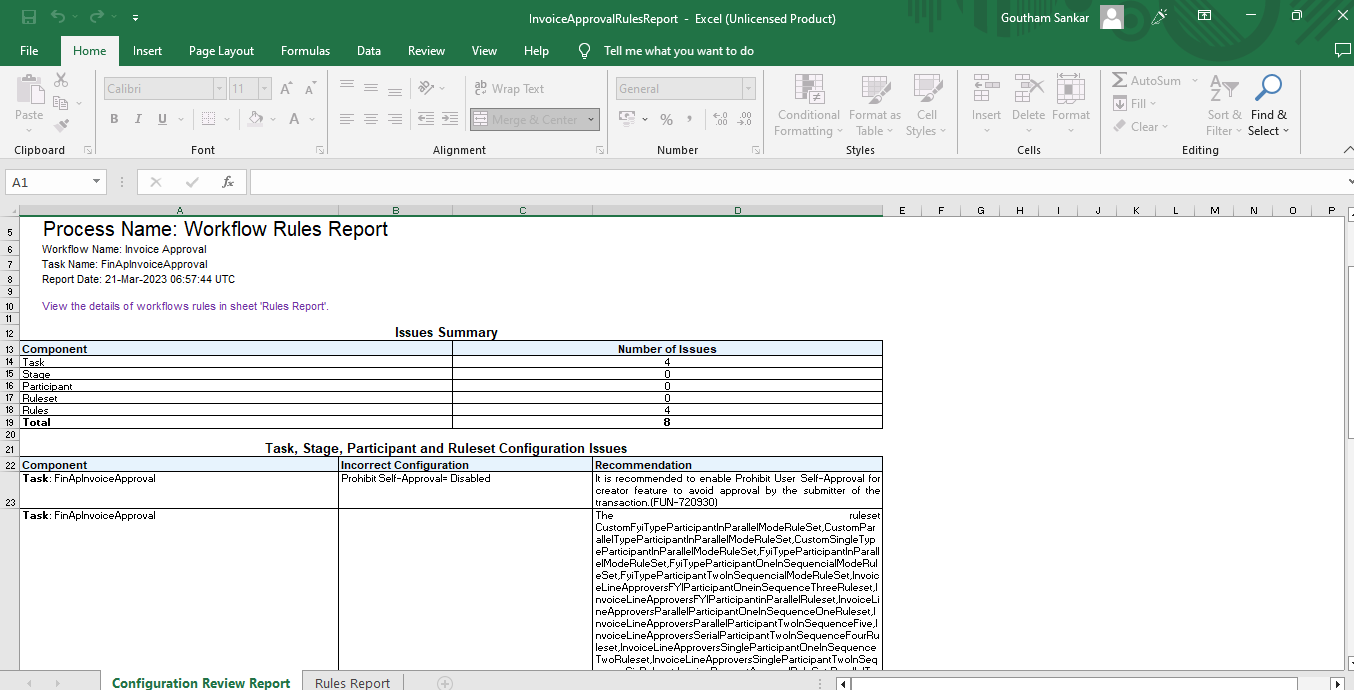Open the Sort & Filter tool
Image resolution: width=1354 pixels, height=690 pixels.
1222,105
